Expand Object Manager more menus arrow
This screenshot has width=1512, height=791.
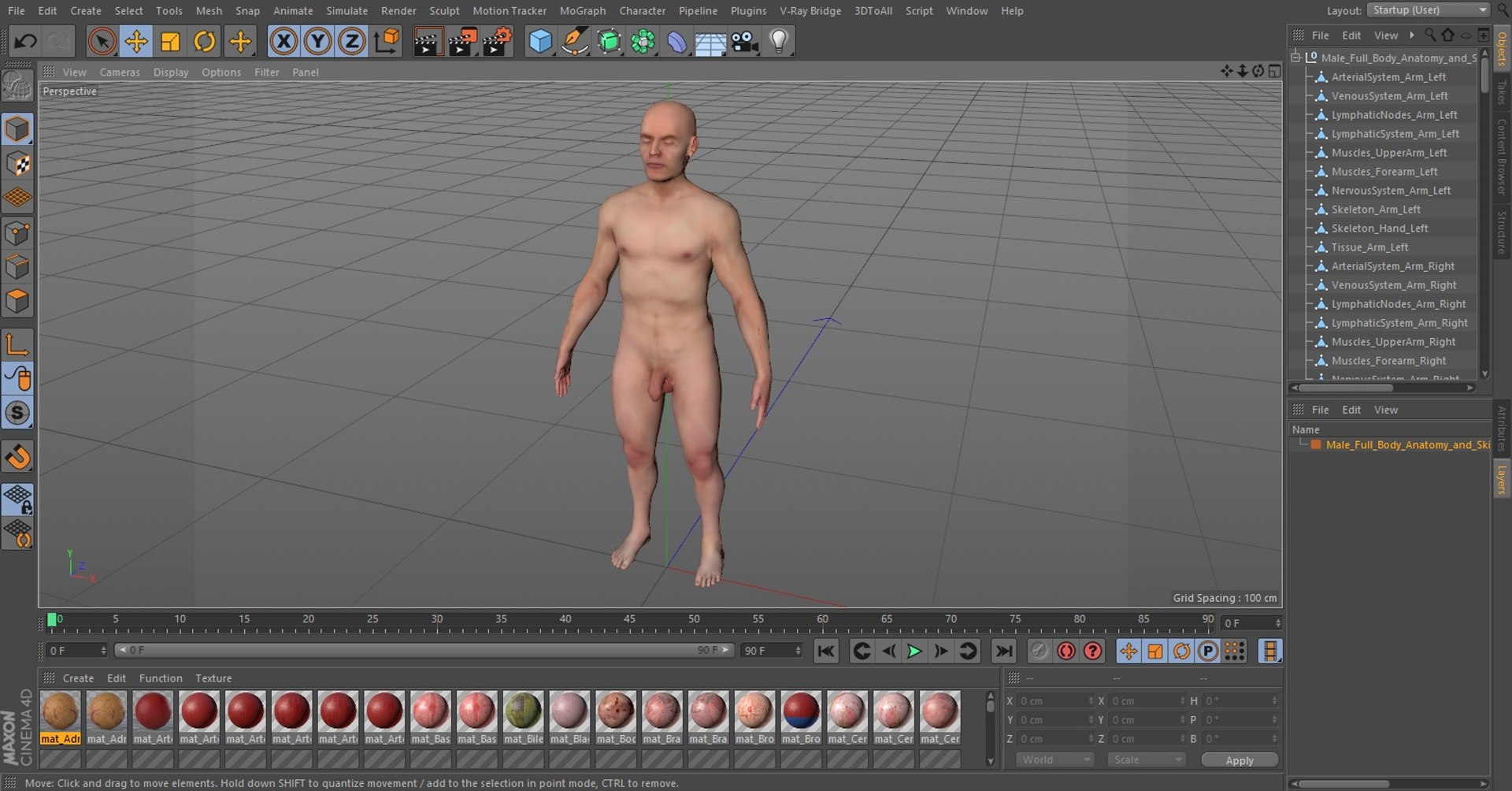point(1412,35)
